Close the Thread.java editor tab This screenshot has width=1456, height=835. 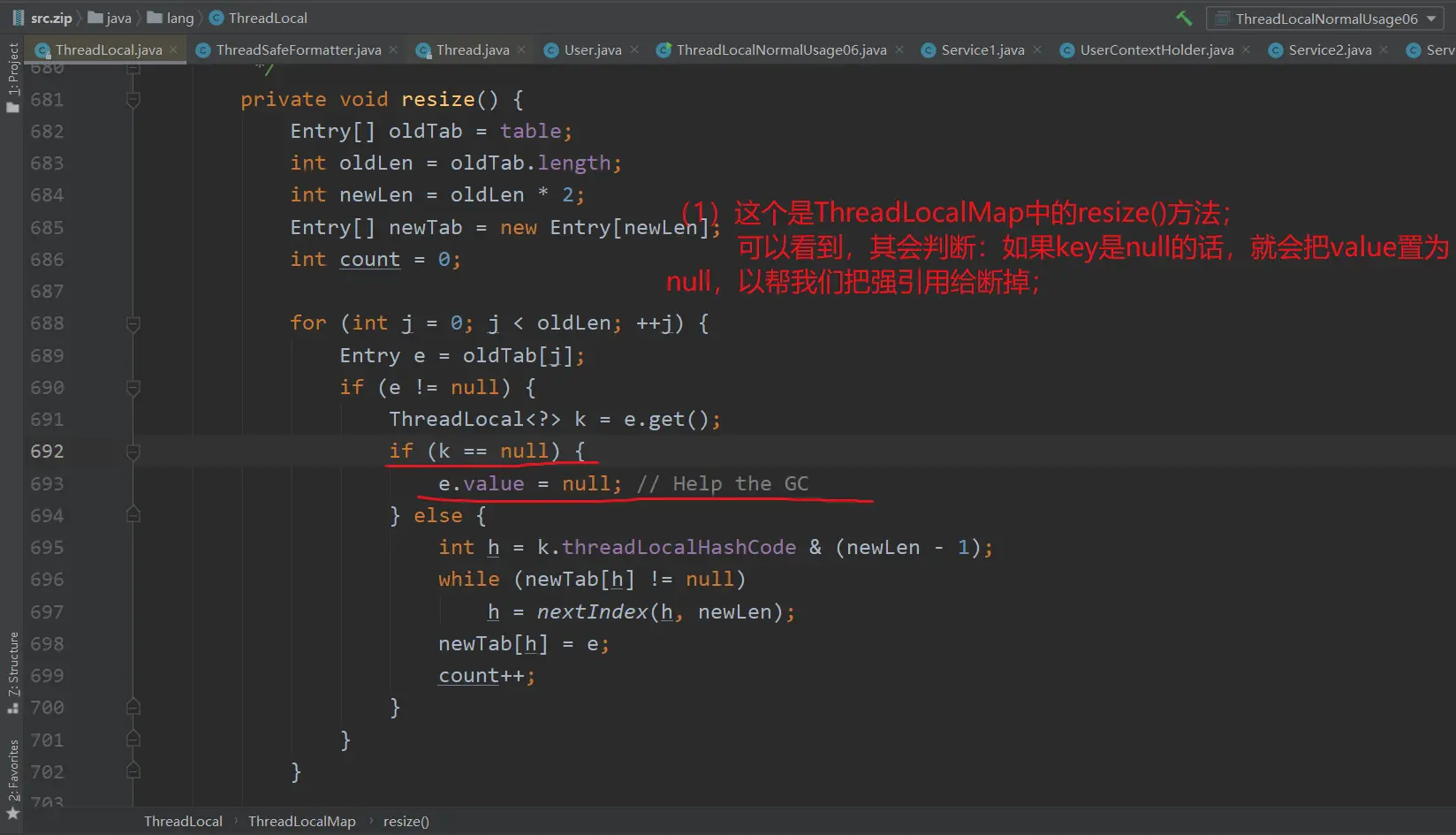522,50
